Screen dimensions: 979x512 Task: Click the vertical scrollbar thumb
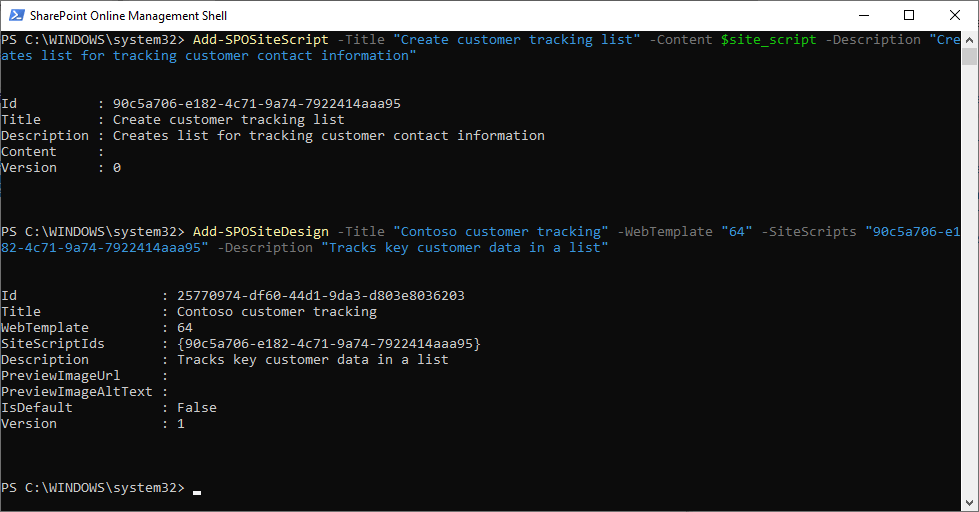pyautogui.click(x=969, y=56)
